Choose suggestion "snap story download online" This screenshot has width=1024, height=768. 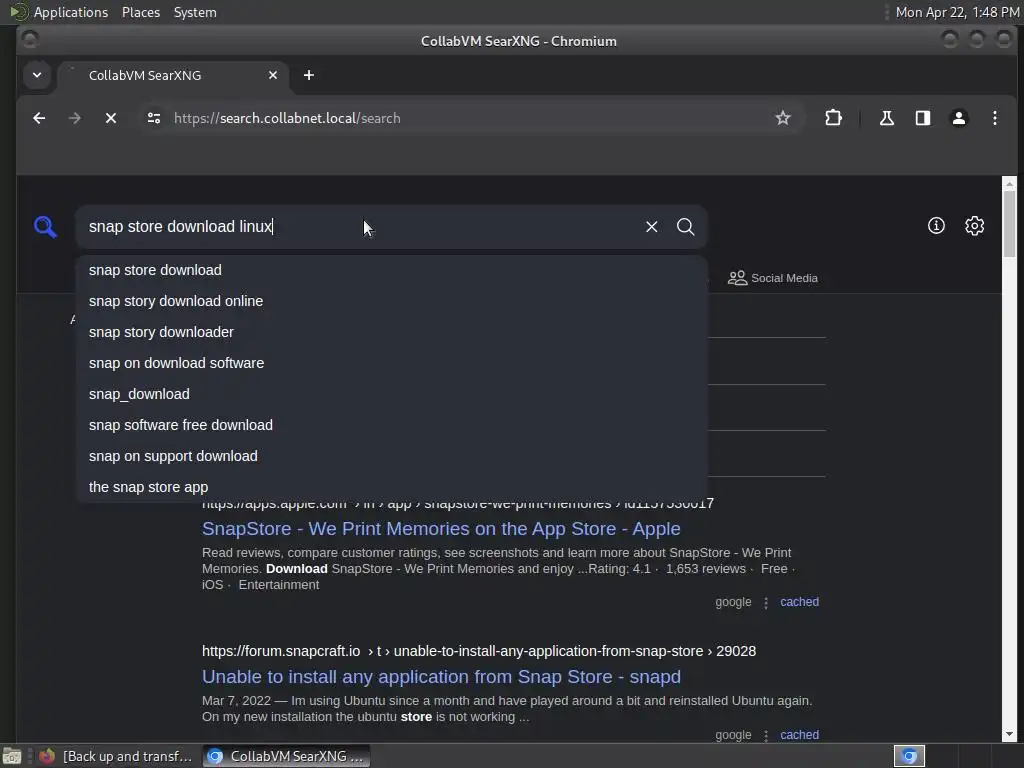pos(392,301)
